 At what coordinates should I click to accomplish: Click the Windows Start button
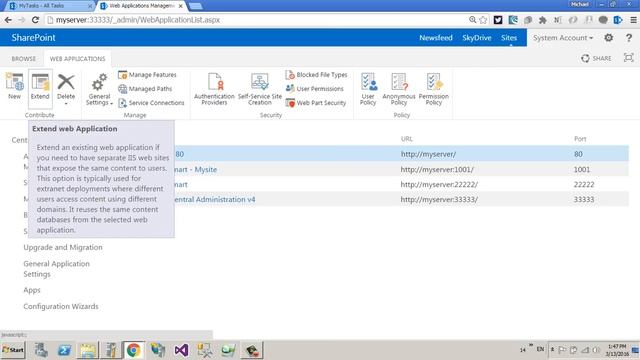point(13,350)
